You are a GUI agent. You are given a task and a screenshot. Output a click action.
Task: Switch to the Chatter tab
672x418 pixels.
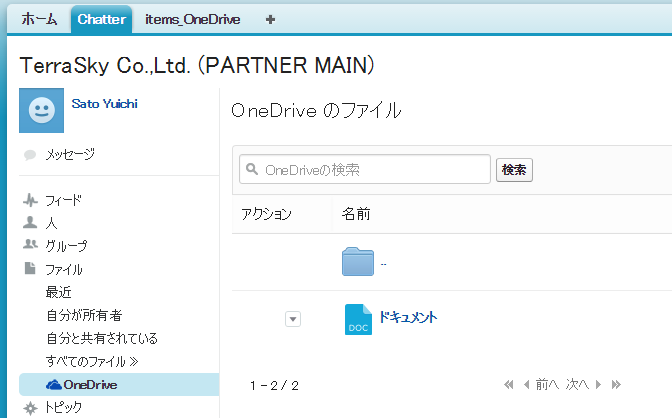(x=102, y=19)
